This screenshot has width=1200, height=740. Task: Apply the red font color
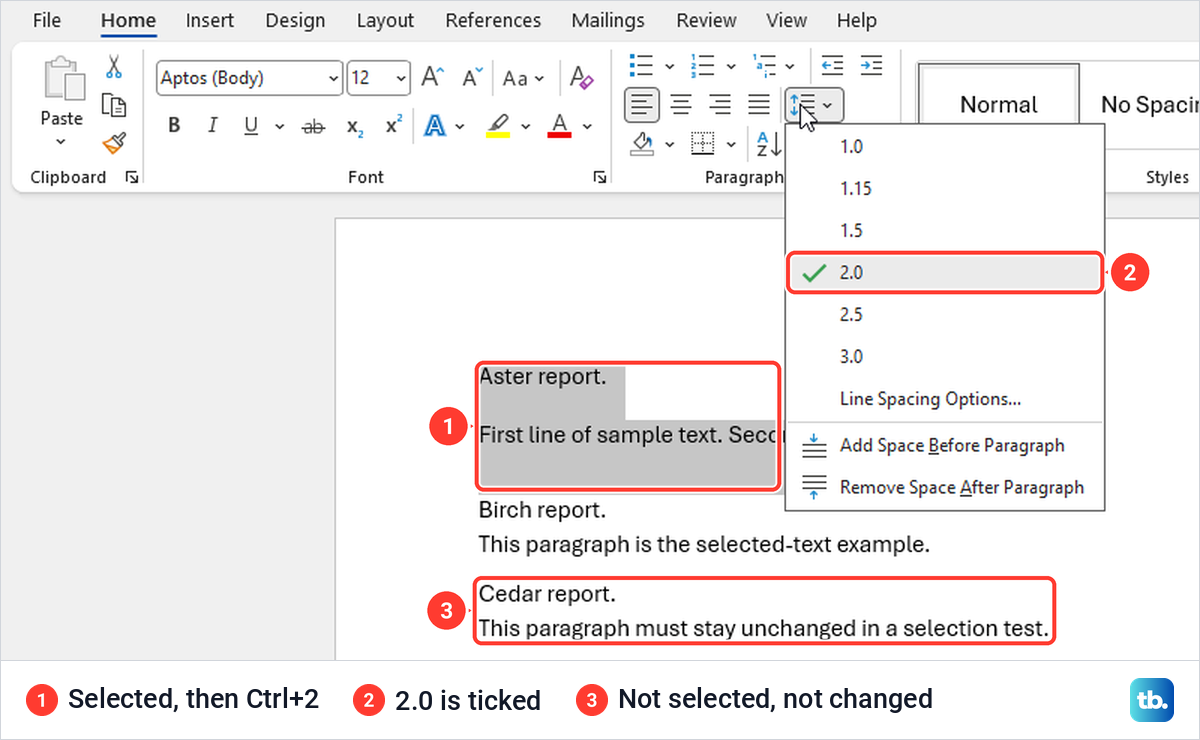559,126
